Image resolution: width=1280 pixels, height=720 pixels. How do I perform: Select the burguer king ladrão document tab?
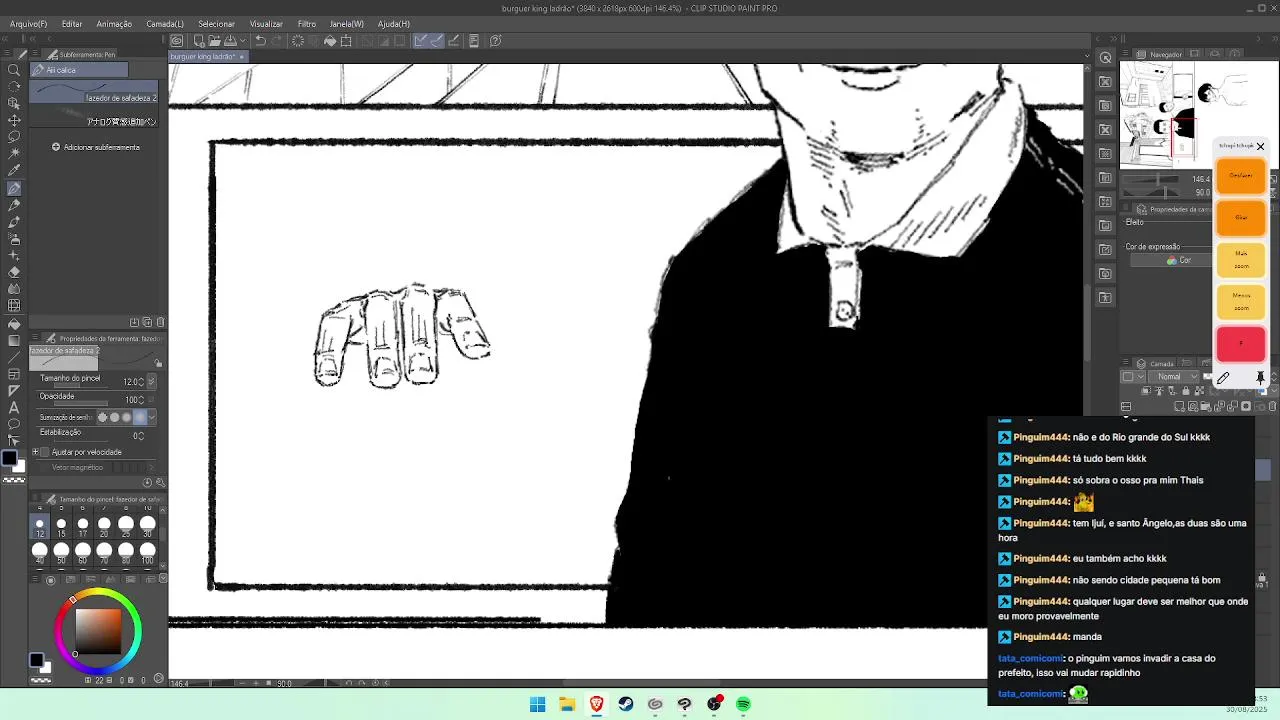point(209,57)
